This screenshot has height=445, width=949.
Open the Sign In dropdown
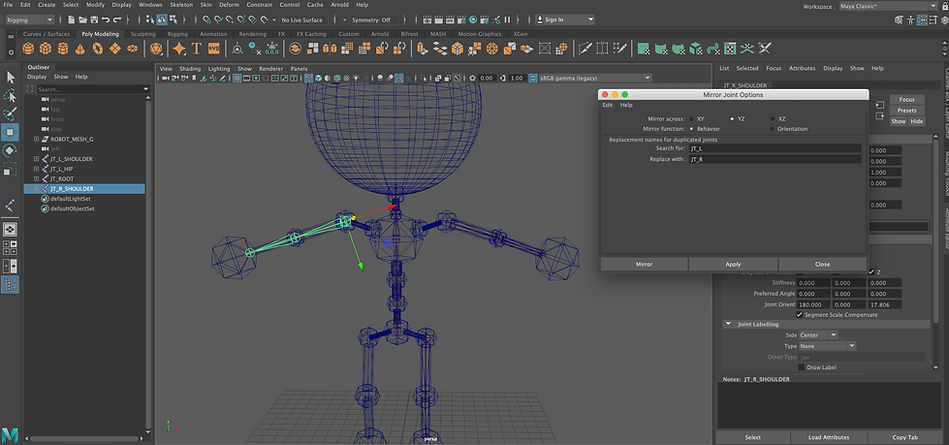pos(565,19)
